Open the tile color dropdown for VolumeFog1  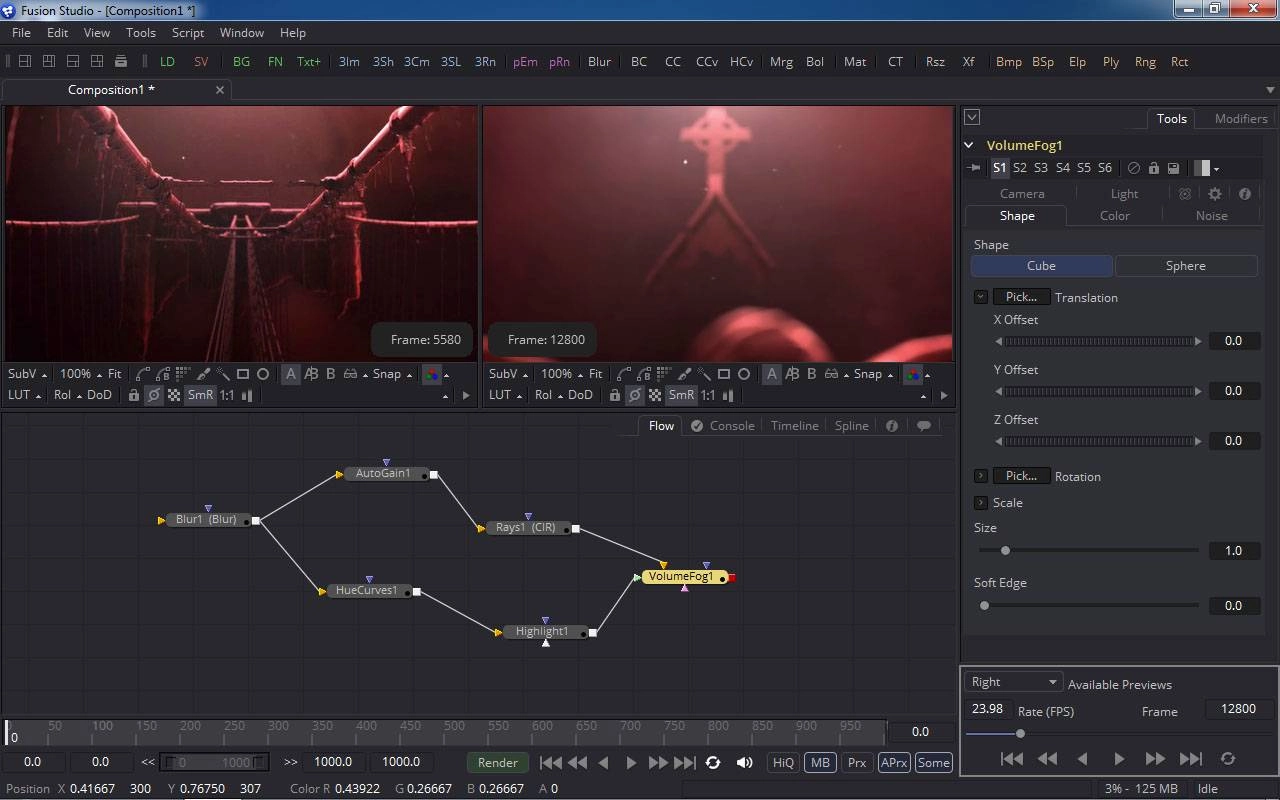coord(1207,168)
